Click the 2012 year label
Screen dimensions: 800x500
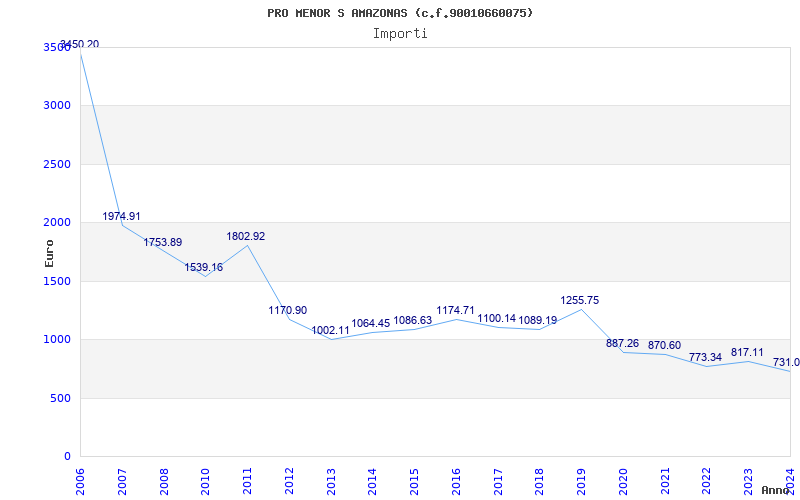(x=289, y=481)
